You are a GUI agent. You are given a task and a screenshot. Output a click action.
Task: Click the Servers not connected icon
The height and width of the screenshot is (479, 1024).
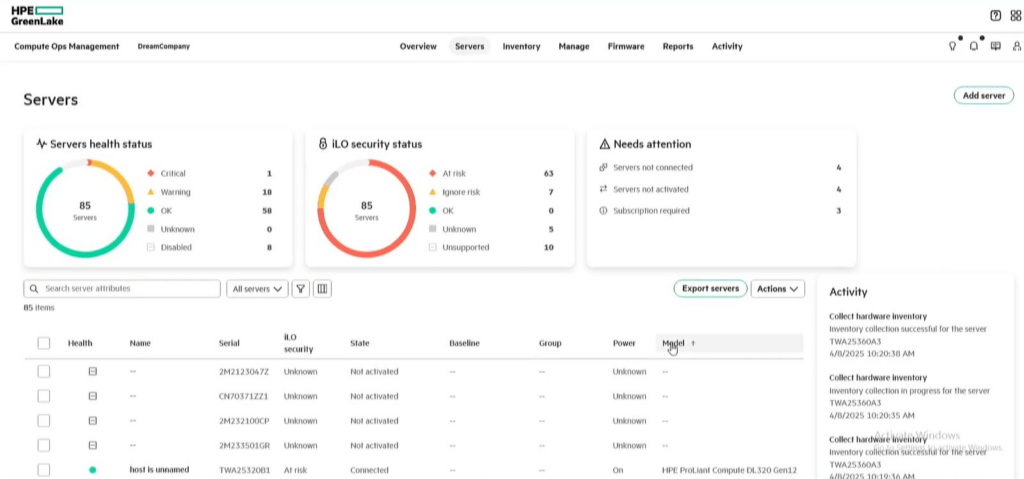[603, 167]
